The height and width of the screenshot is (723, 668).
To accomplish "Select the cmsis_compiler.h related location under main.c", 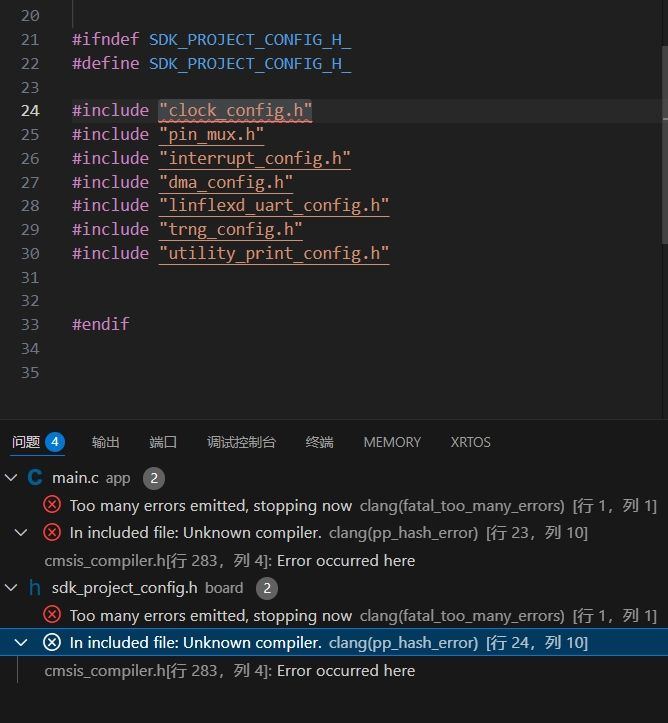I will tap(229, 561).
